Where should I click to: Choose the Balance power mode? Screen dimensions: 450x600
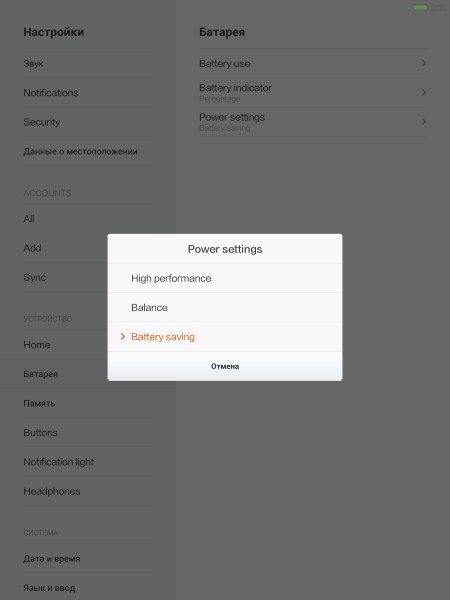pyautogui.click(x=225, y=308)
